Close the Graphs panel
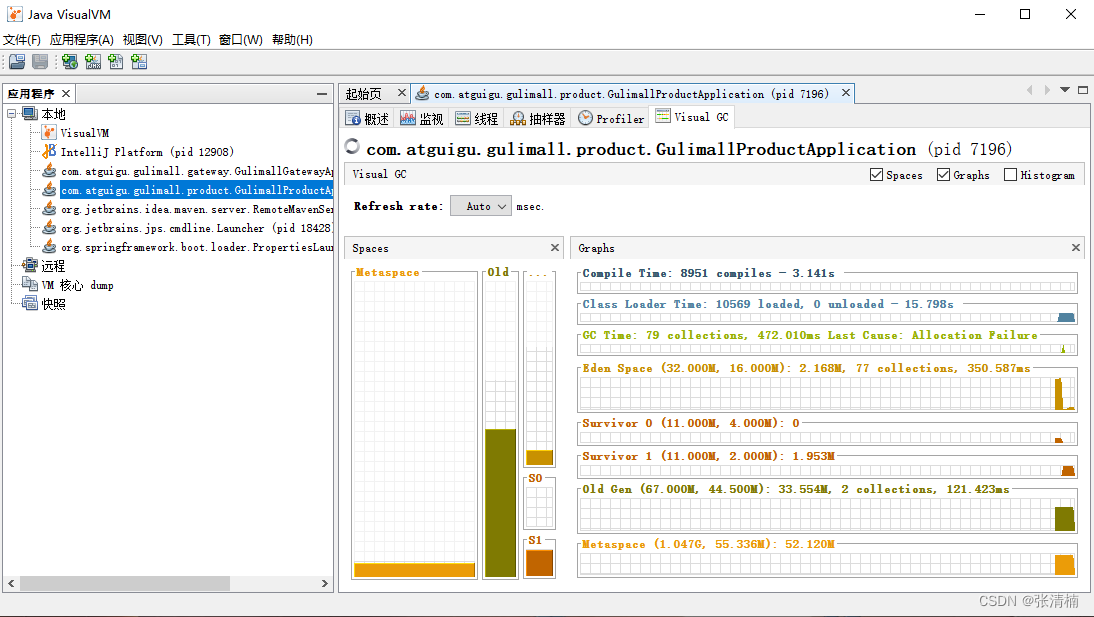 click(x=1076, y=248)
